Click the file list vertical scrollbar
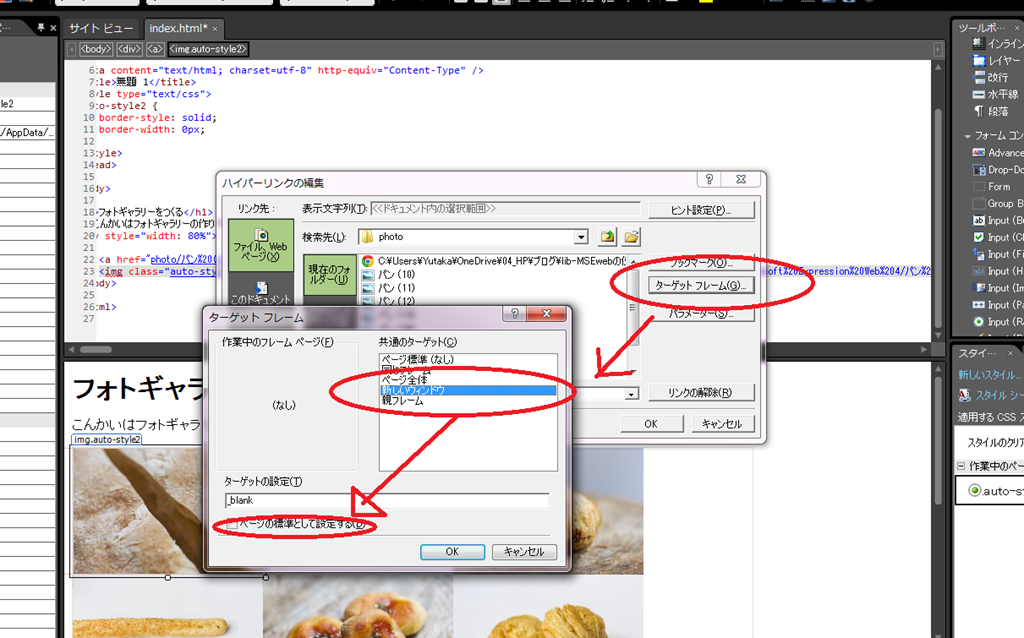The width and height of the screenshot is (1024, 638). coord(633,316)
